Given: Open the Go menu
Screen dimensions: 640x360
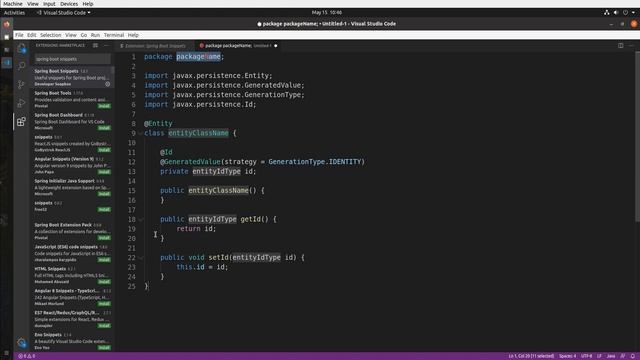Looking at the screenshot, I should [x=84, y=35].
